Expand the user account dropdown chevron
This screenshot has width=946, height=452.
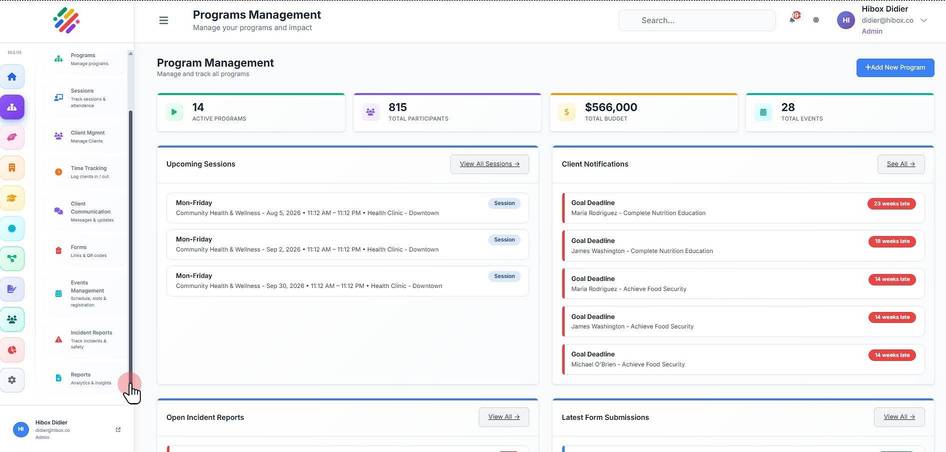click(923, 21)
